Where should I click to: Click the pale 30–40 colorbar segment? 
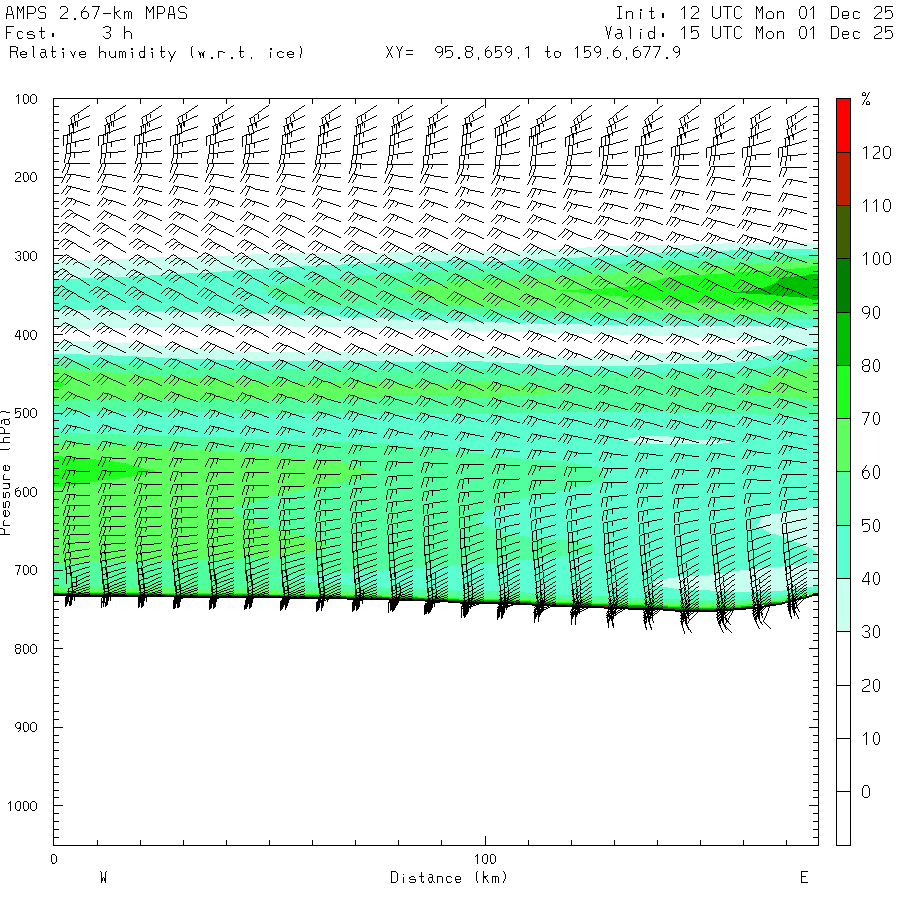[843, 605]
